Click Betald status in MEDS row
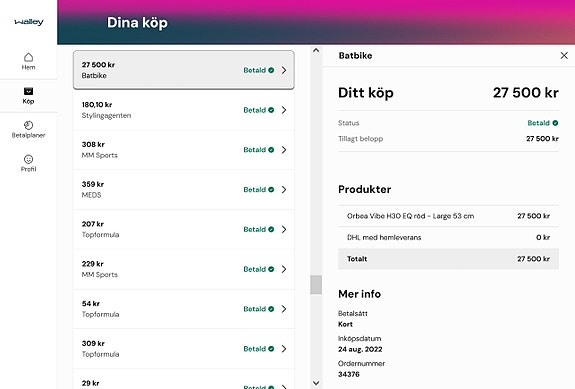This screenshot has width=575, height=389. pyautogui.click(x=259, y=190)
